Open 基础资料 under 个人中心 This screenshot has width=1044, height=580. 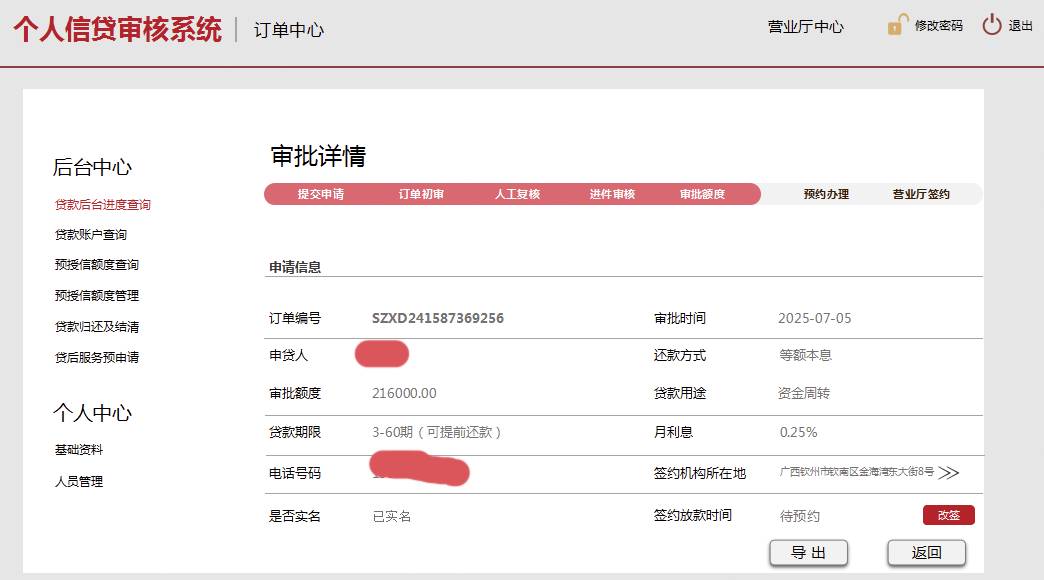click(79, 449)
